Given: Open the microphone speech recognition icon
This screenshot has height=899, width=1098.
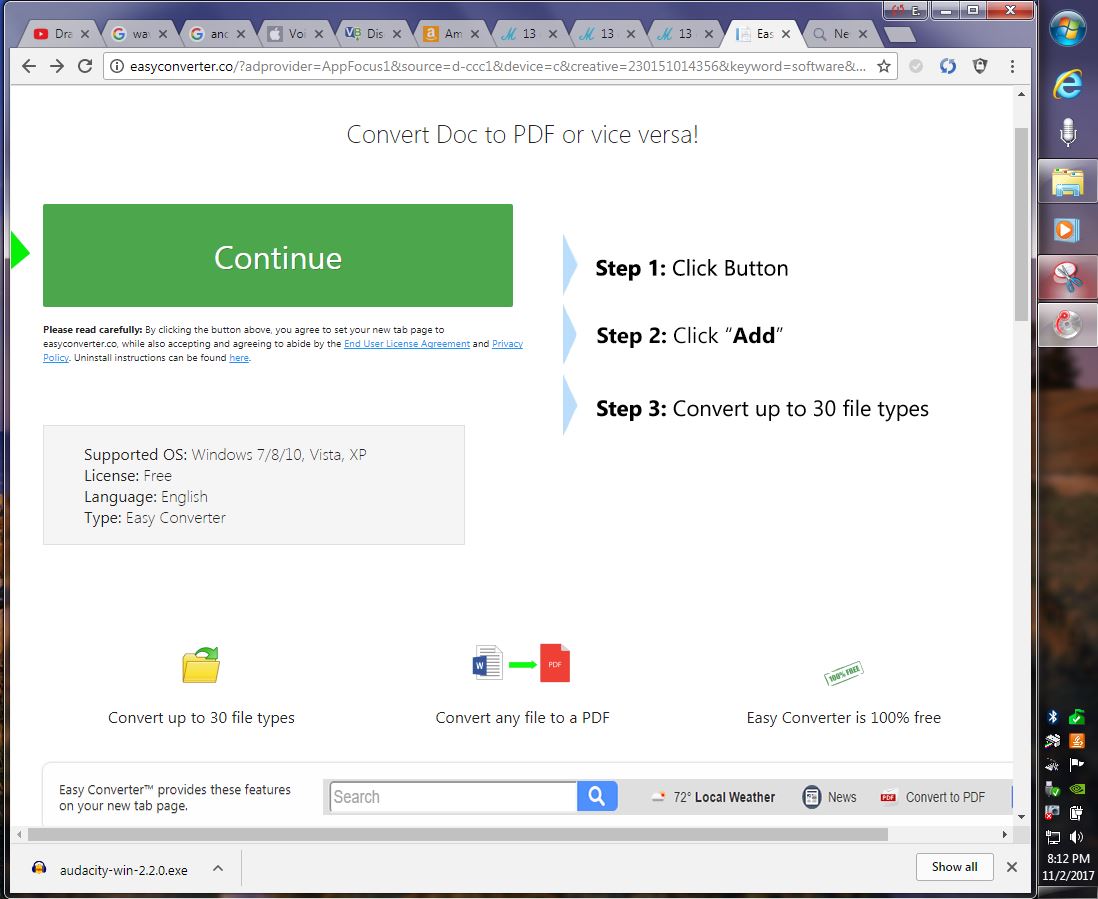Looking at the screenshot, I should 1067,132.
